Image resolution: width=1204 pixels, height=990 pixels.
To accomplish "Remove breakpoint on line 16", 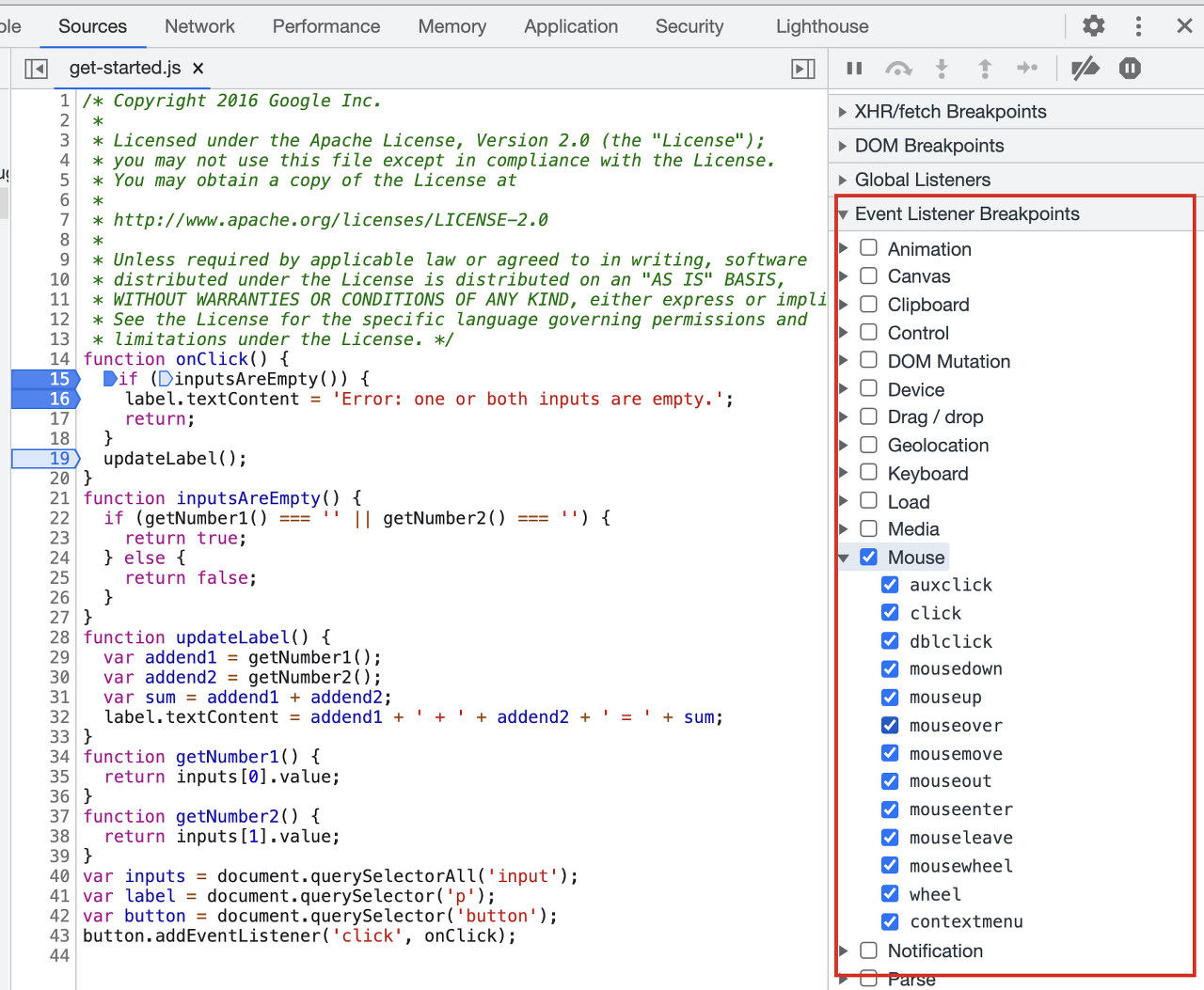I will point(45,399).
